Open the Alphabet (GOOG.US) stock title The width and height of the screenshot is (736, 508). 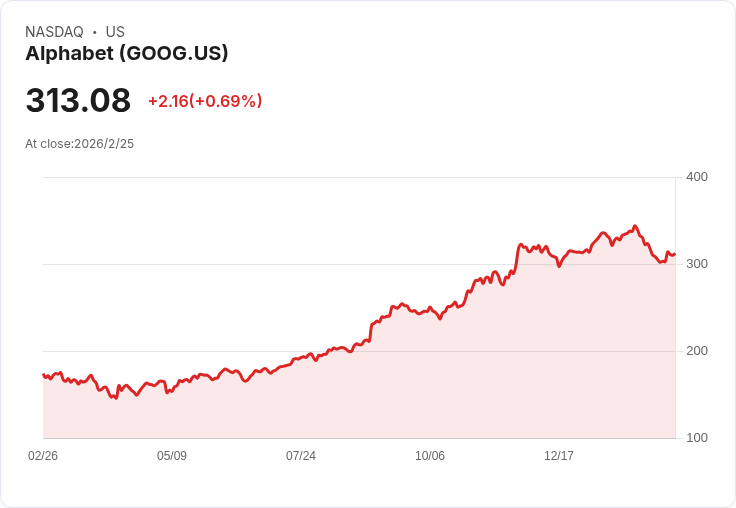click(127, 53)
